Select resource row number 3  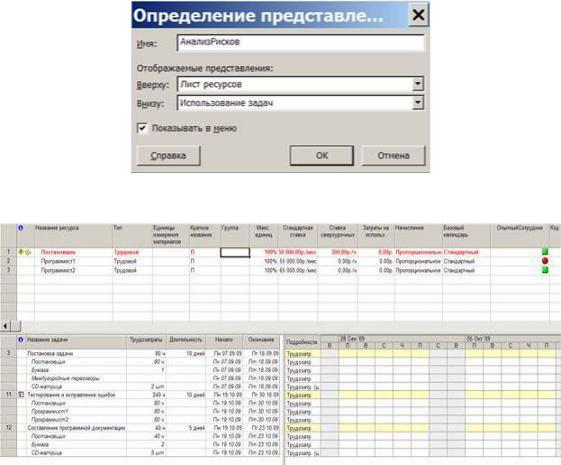point(9,270)
